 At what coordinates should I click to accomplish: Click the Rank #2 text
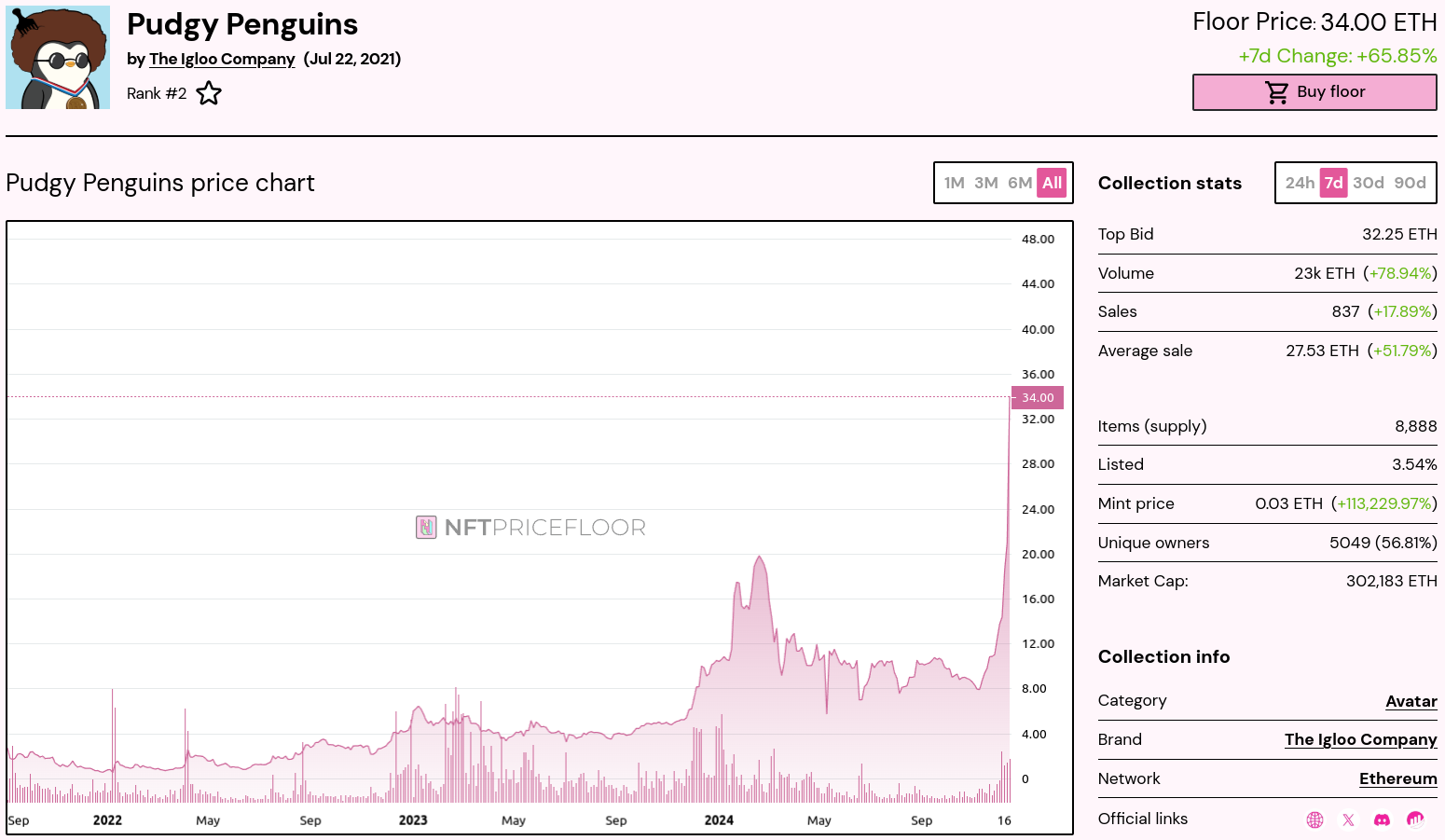point(157,93)
